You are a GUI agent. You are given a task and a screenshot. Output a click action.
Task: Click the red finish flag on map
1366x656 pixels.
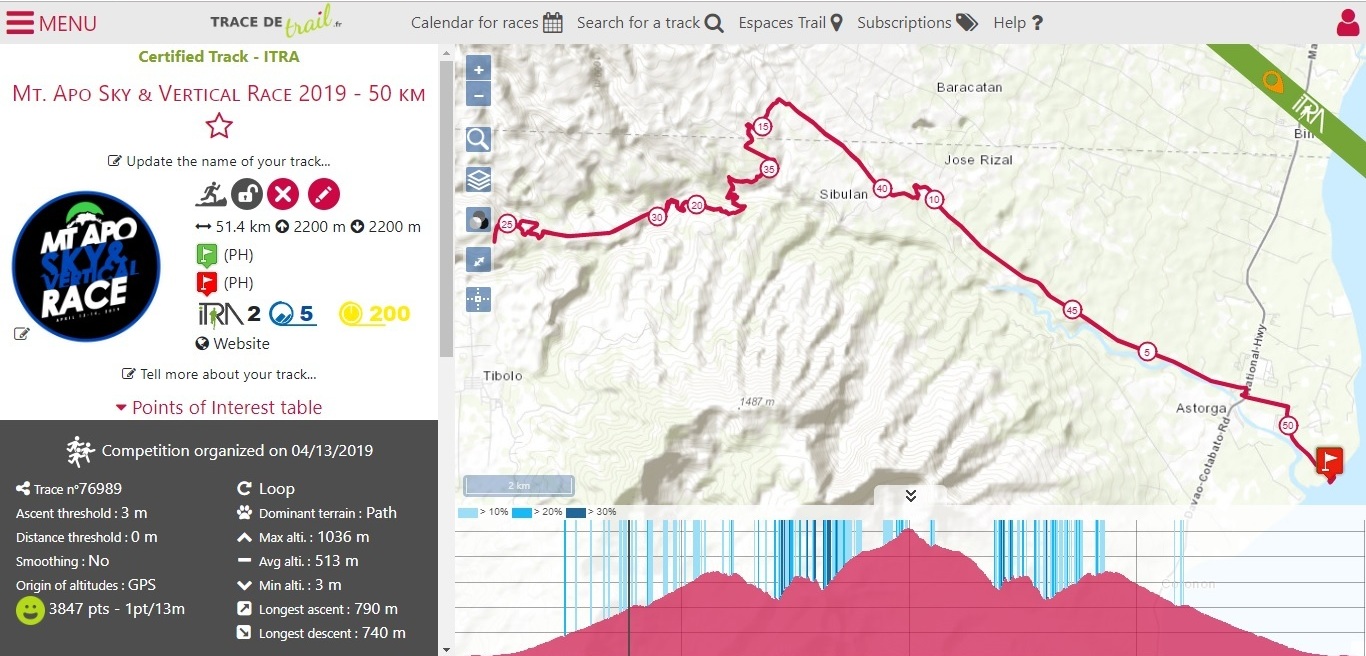tap(1330, 461)
